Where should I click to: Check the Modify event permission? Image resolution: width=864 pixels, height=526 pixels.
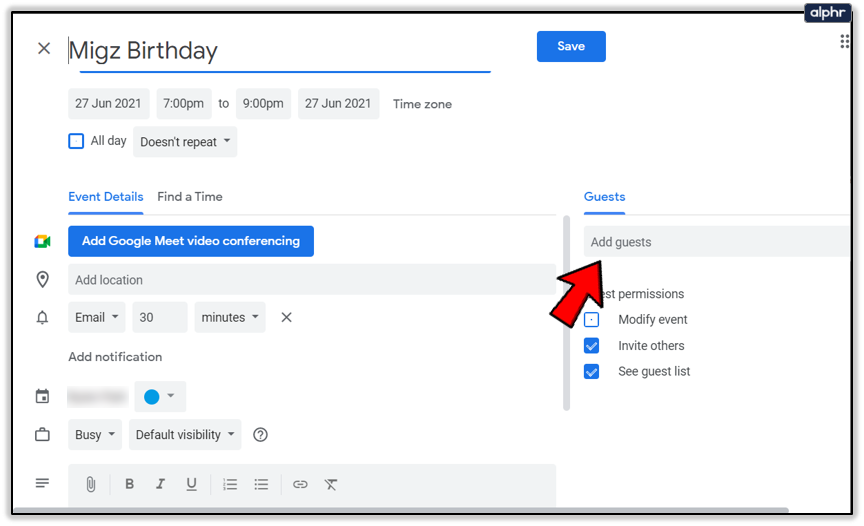point(592,320)
